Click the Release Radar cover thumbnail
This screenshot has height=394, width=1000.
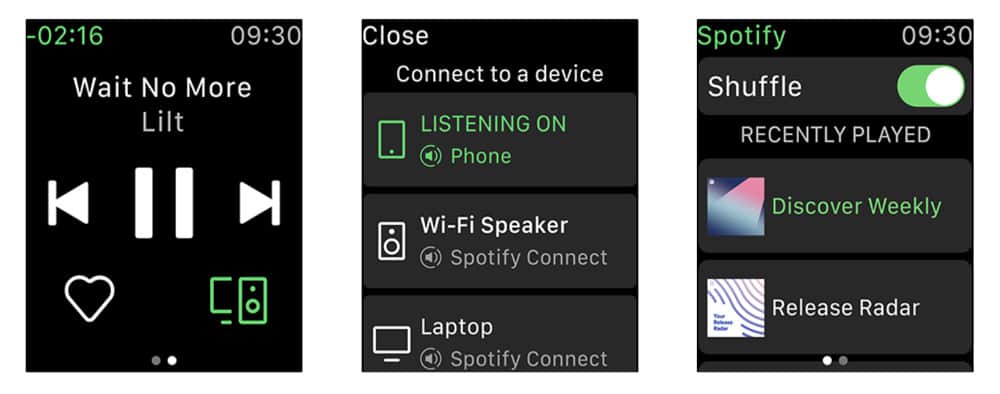pyautogui.click(x=736, y=308)
